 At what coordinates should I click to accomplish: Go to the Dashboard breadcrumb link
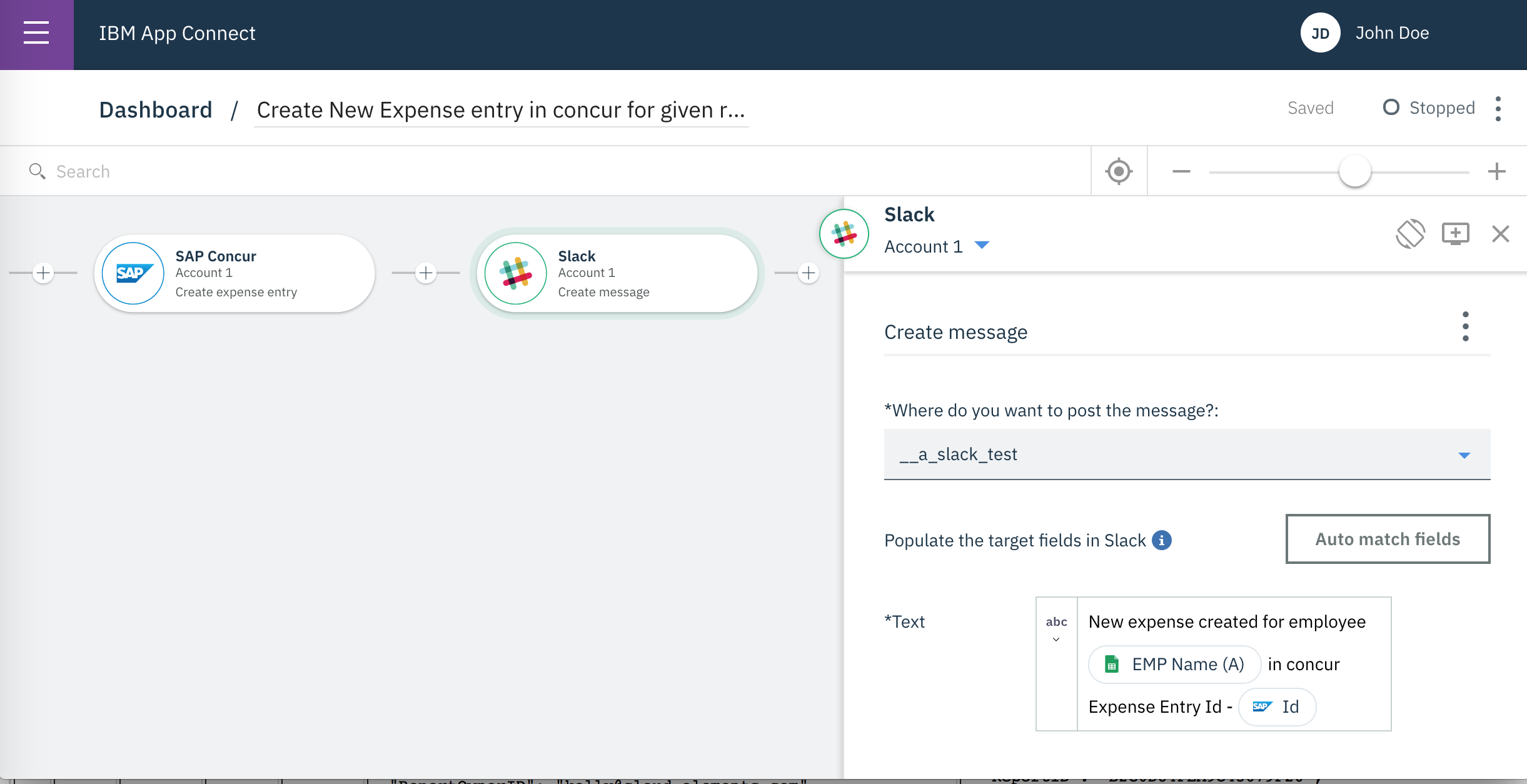(156, 110)
